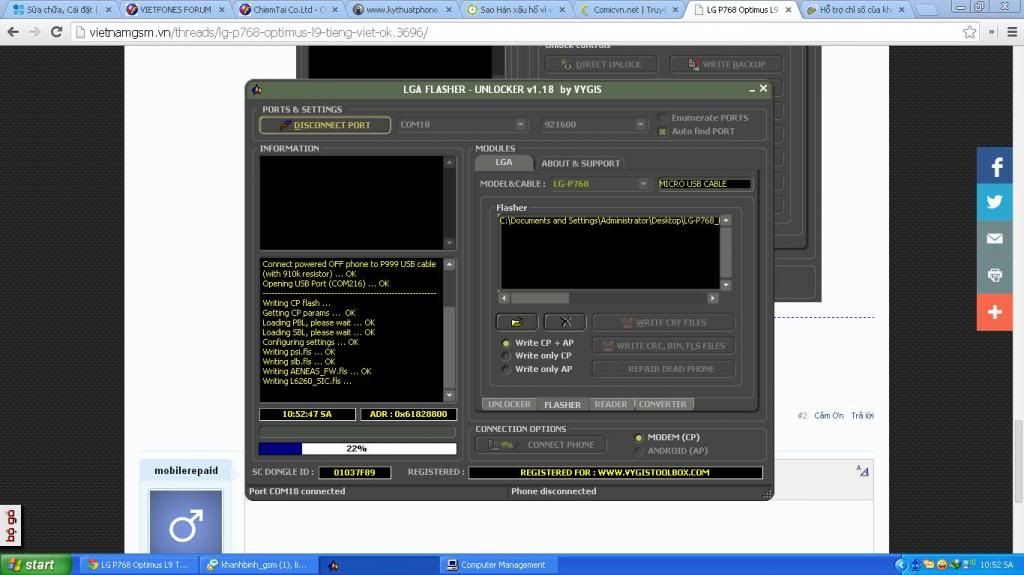Click mobilerepaid username link
Viewport: 1024px width, 575px height.
pos(186,470)
